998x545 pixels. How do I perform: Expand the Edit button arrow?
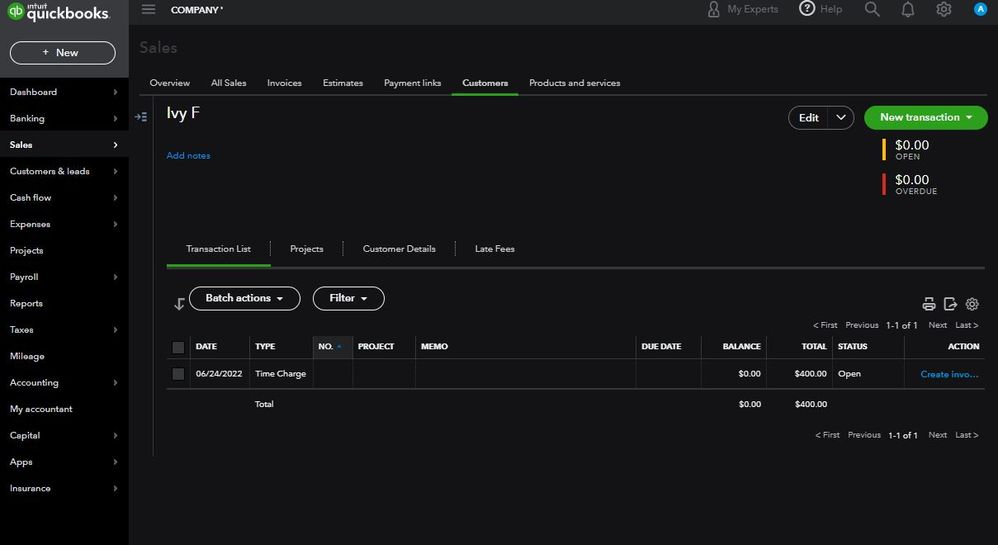841,117
